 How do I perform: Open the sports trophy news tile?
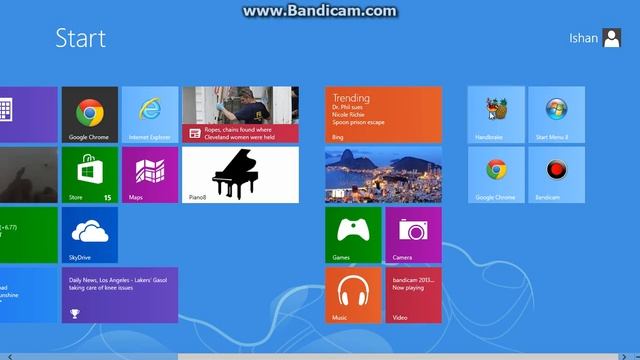120,296
